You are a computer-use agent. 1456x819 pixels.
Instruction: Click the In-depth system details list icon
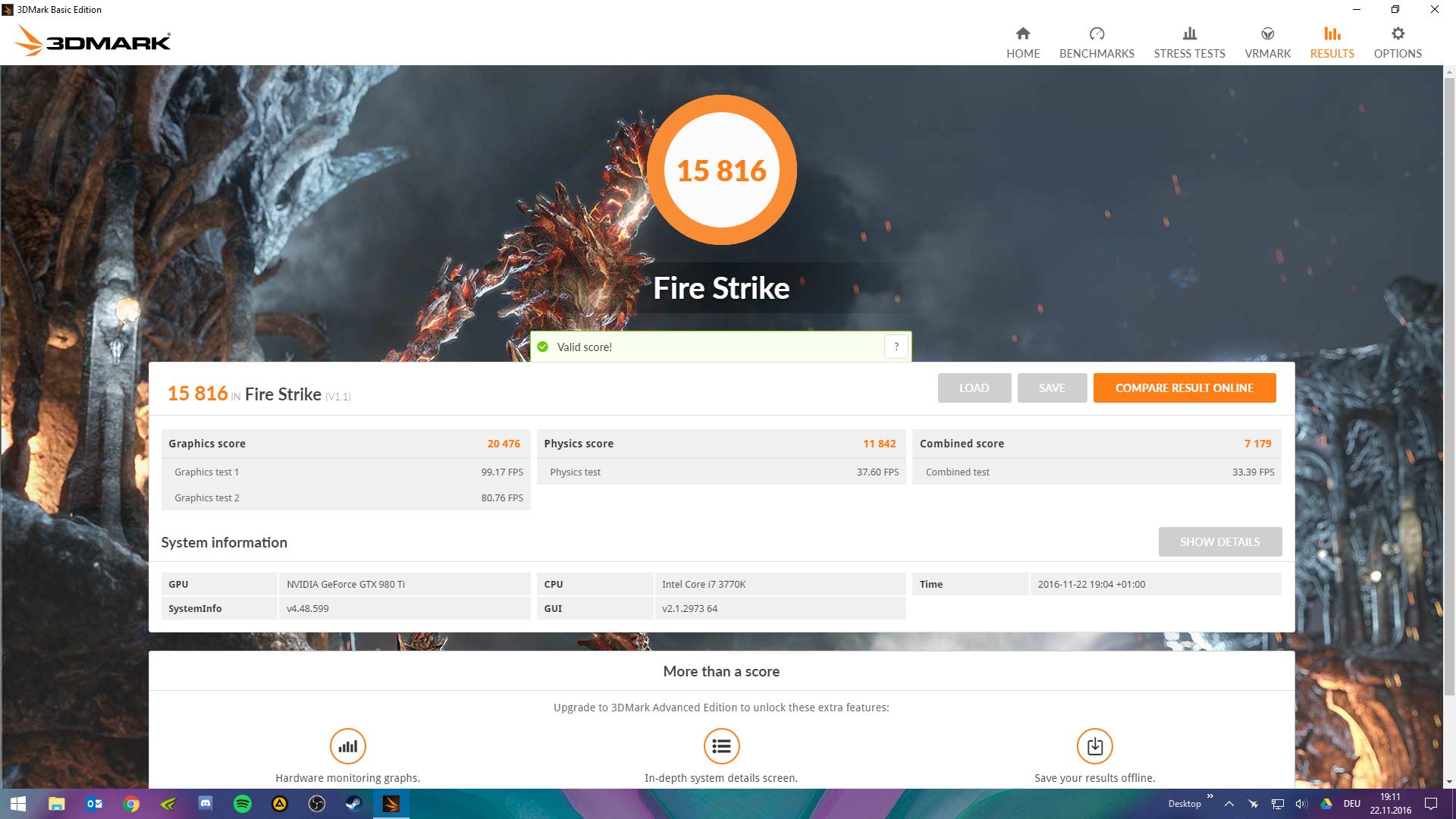pos(721,746)
